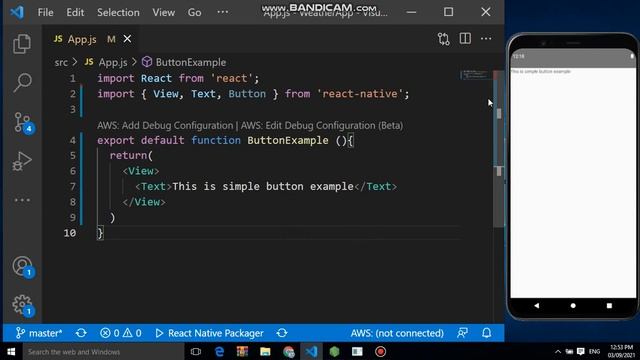Open the Go menu
640x360 pixels.
pyautogui.click(x=194, y=12)
